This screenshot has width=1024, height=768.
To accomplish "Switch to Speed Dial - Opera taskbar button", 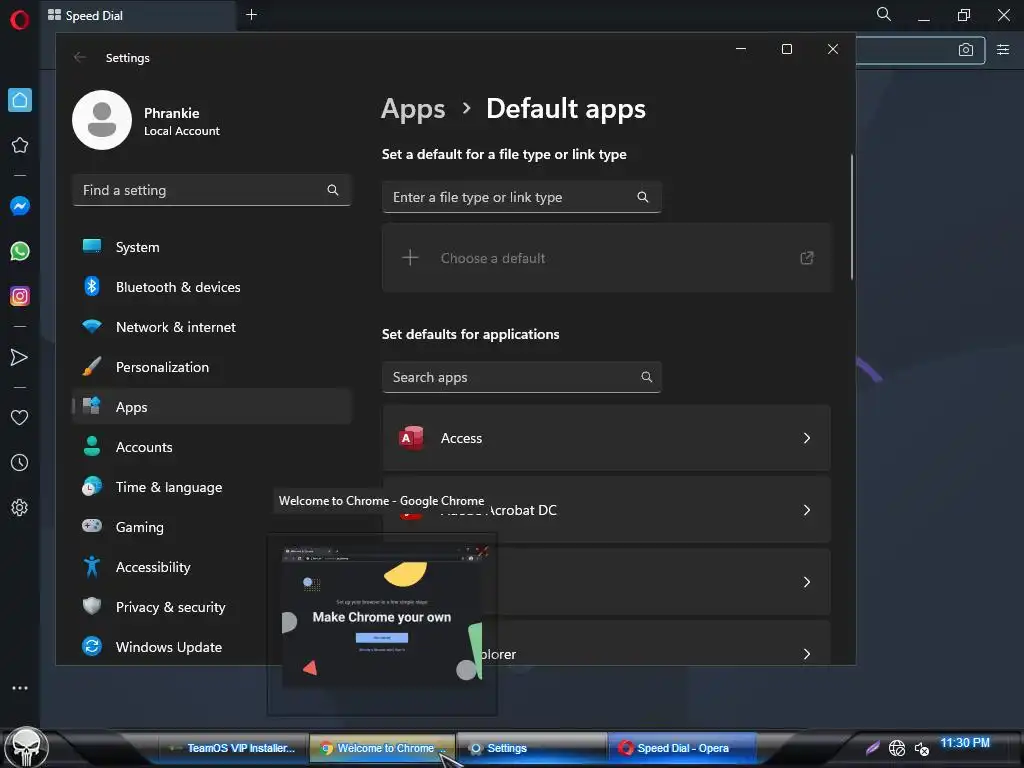I will (681, 748).
